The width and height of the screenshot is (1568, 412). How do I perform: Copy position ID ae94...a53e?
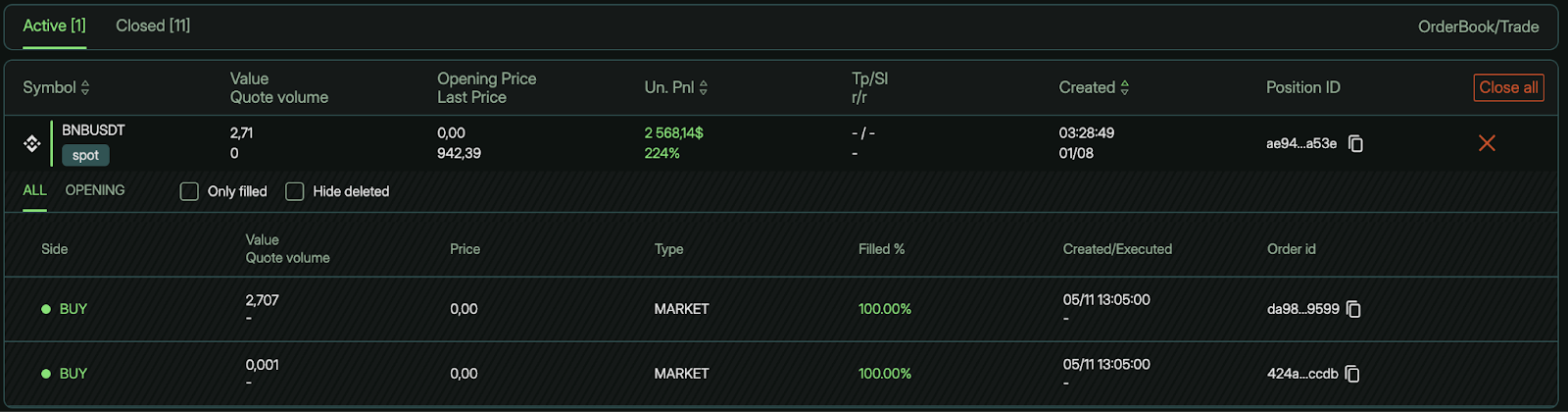click(x=1355, y=143)
